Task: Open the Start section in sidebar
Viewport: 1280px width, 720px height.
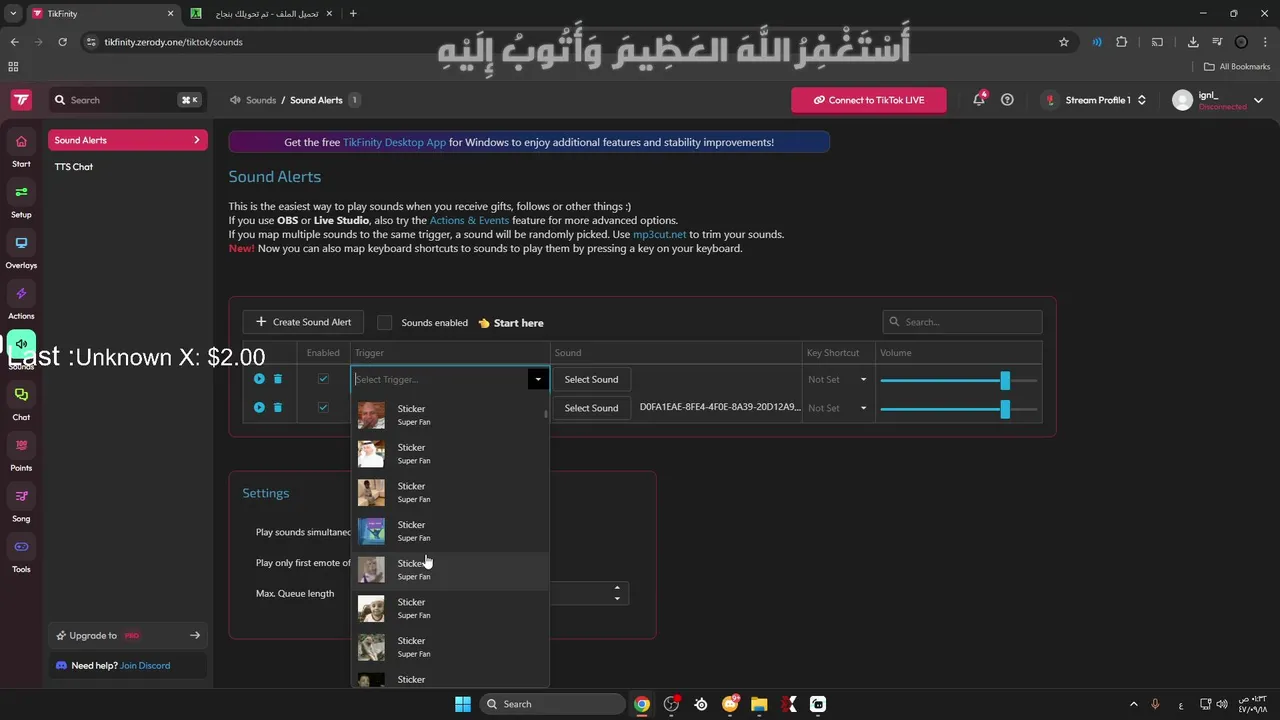Action: (x=21, y=149)
